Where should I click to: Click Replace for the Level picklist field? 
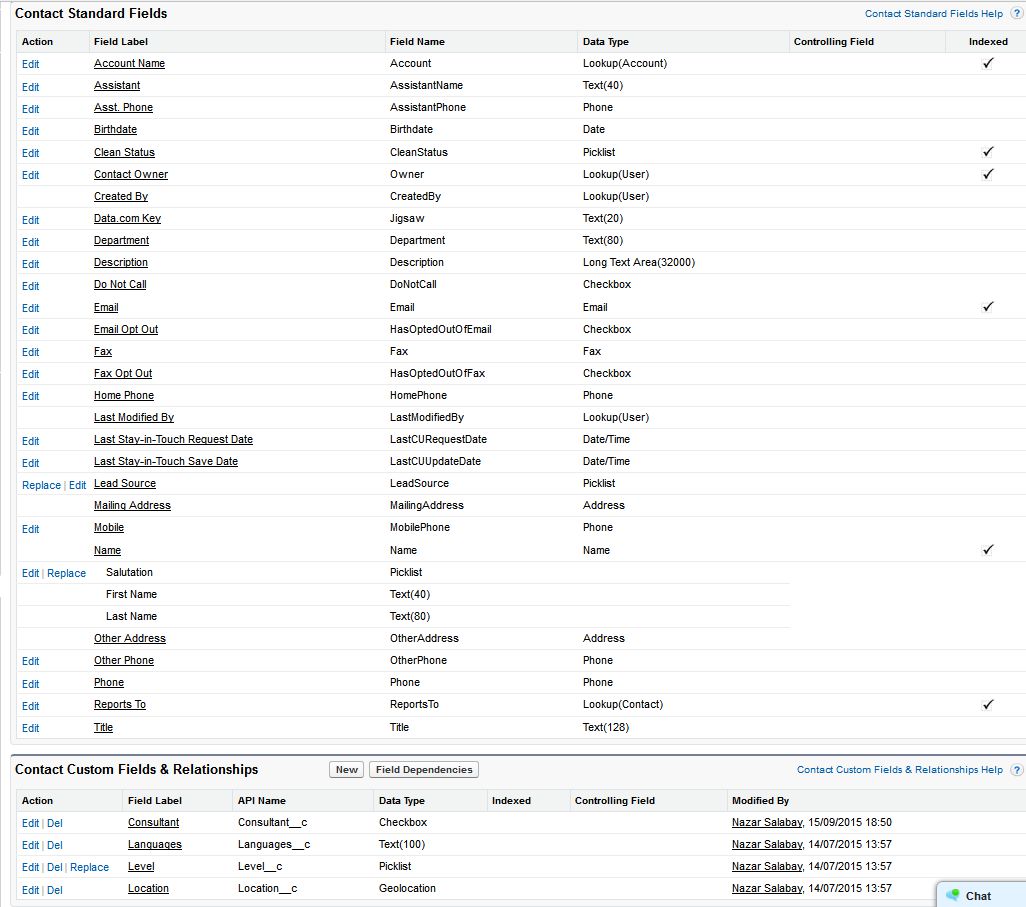[x=89, y=867]
